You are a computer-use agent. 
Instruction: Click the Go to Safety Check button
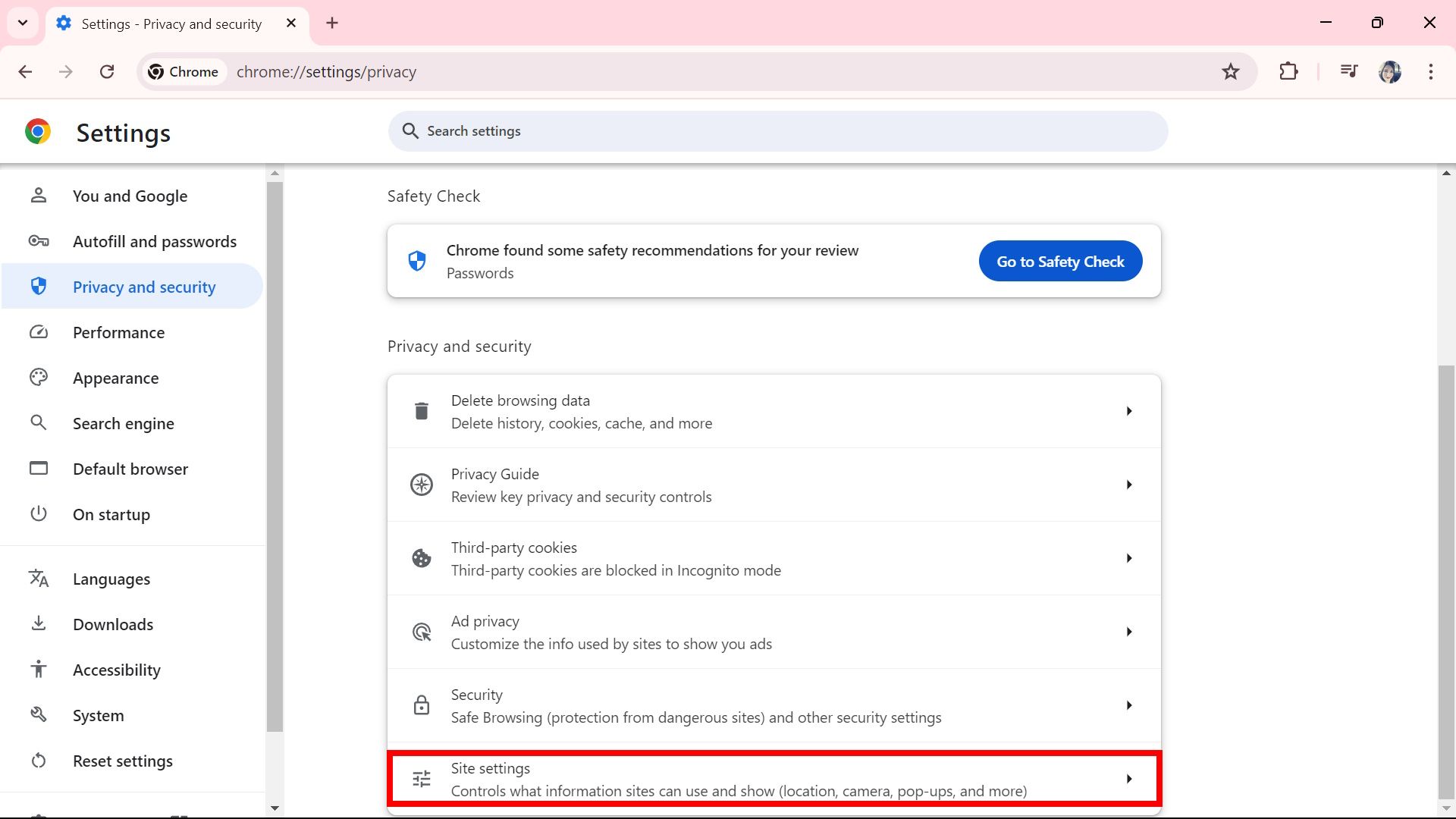click(x=1060, y=260)
